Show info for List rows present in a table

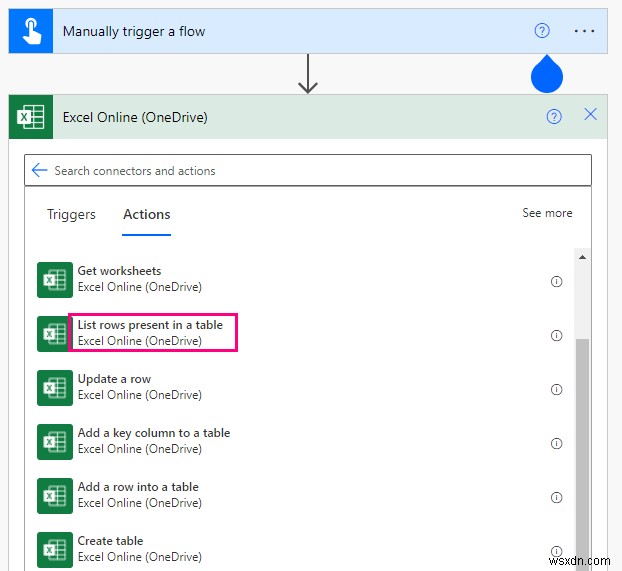[x=556, y=335]
